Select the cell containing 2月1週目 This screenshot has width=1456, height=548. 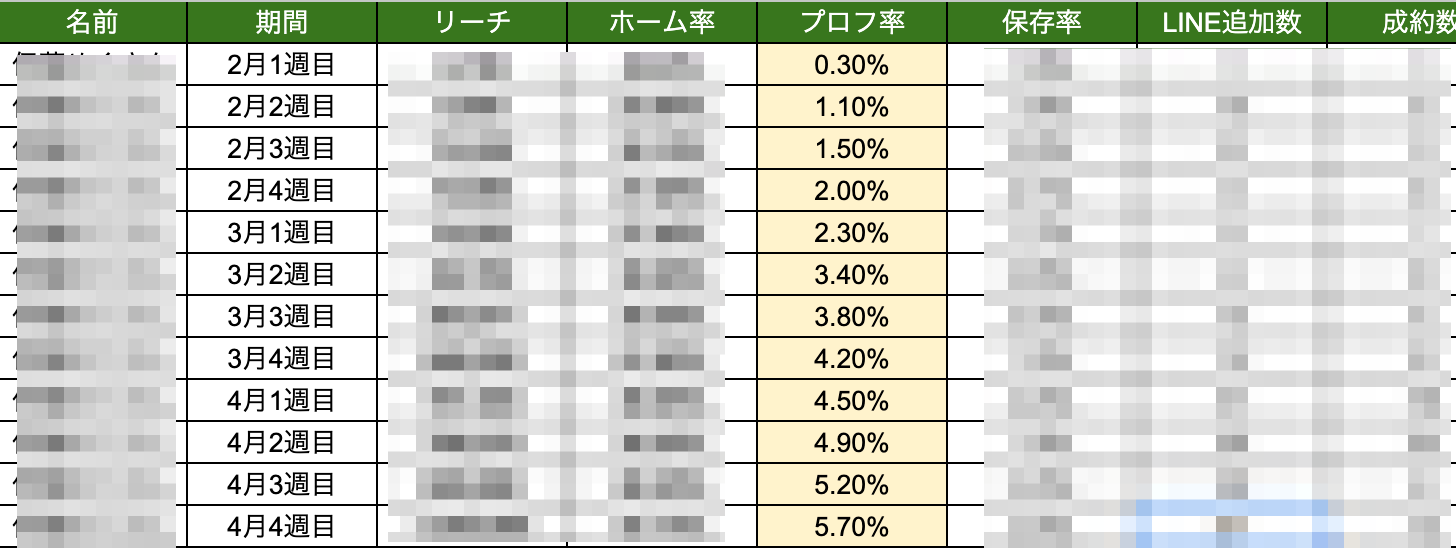click(282, 65)
